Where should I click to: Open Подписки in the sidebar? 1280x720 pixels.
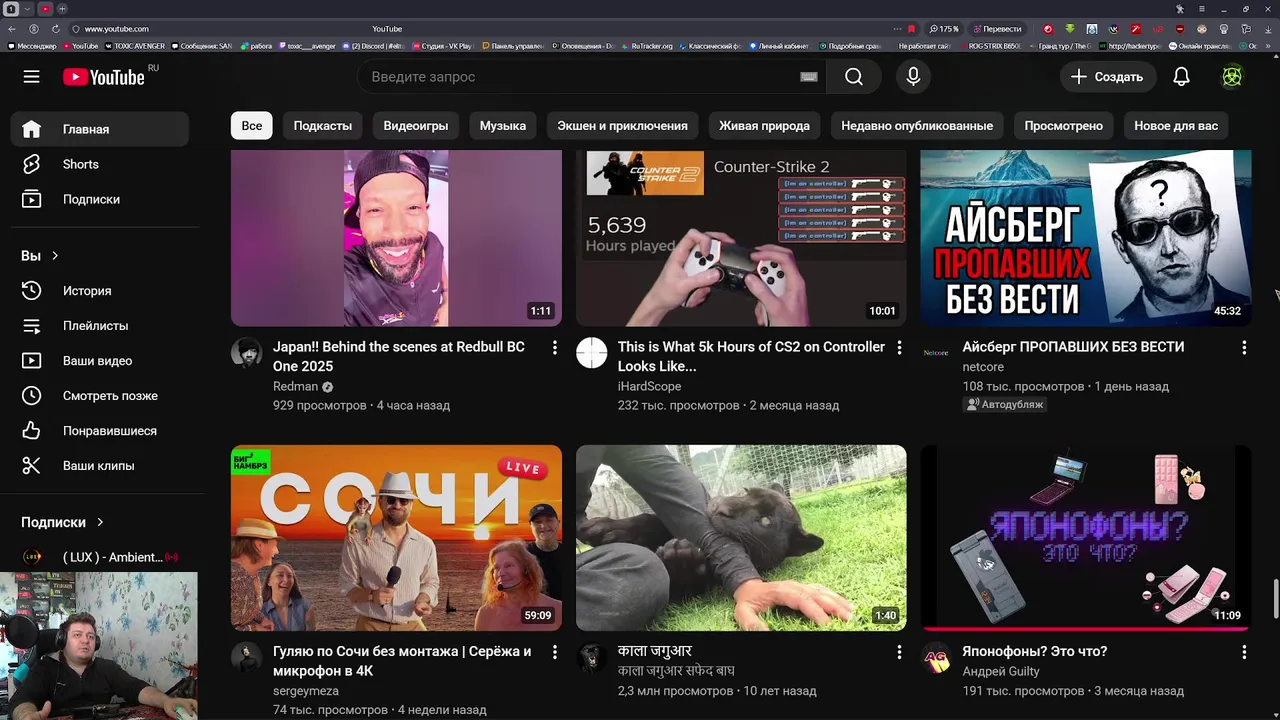point(100,199)
